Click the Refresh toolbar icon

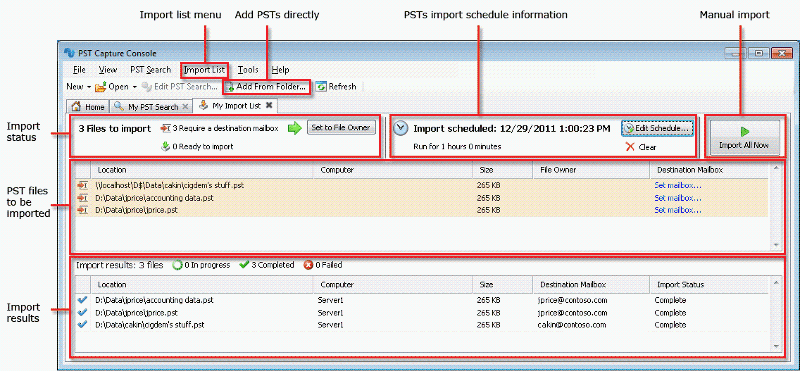[321, 87]
